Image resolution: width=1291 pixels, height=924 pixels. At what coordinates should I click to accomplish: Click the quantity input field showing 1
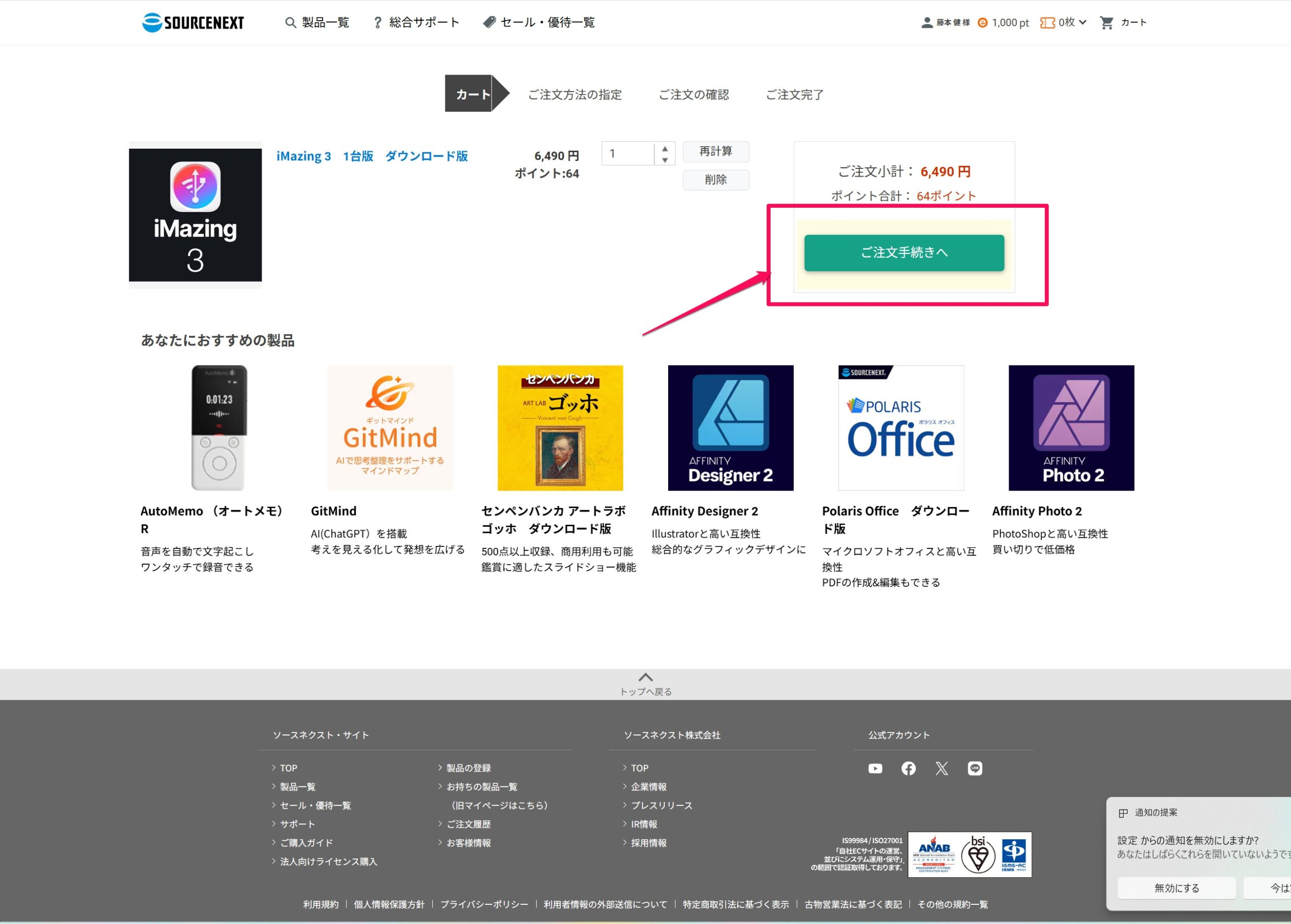tap(628, 154)
